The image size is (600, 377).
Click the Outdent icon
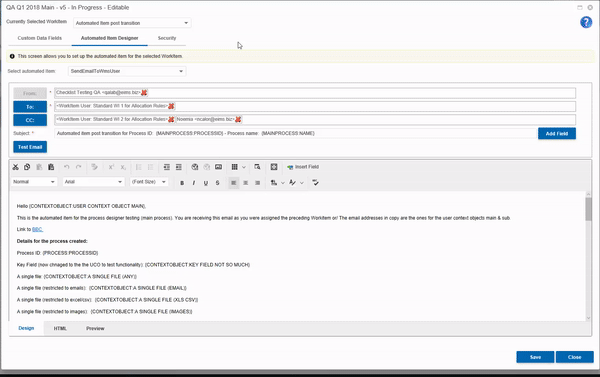tap(166, 167)
